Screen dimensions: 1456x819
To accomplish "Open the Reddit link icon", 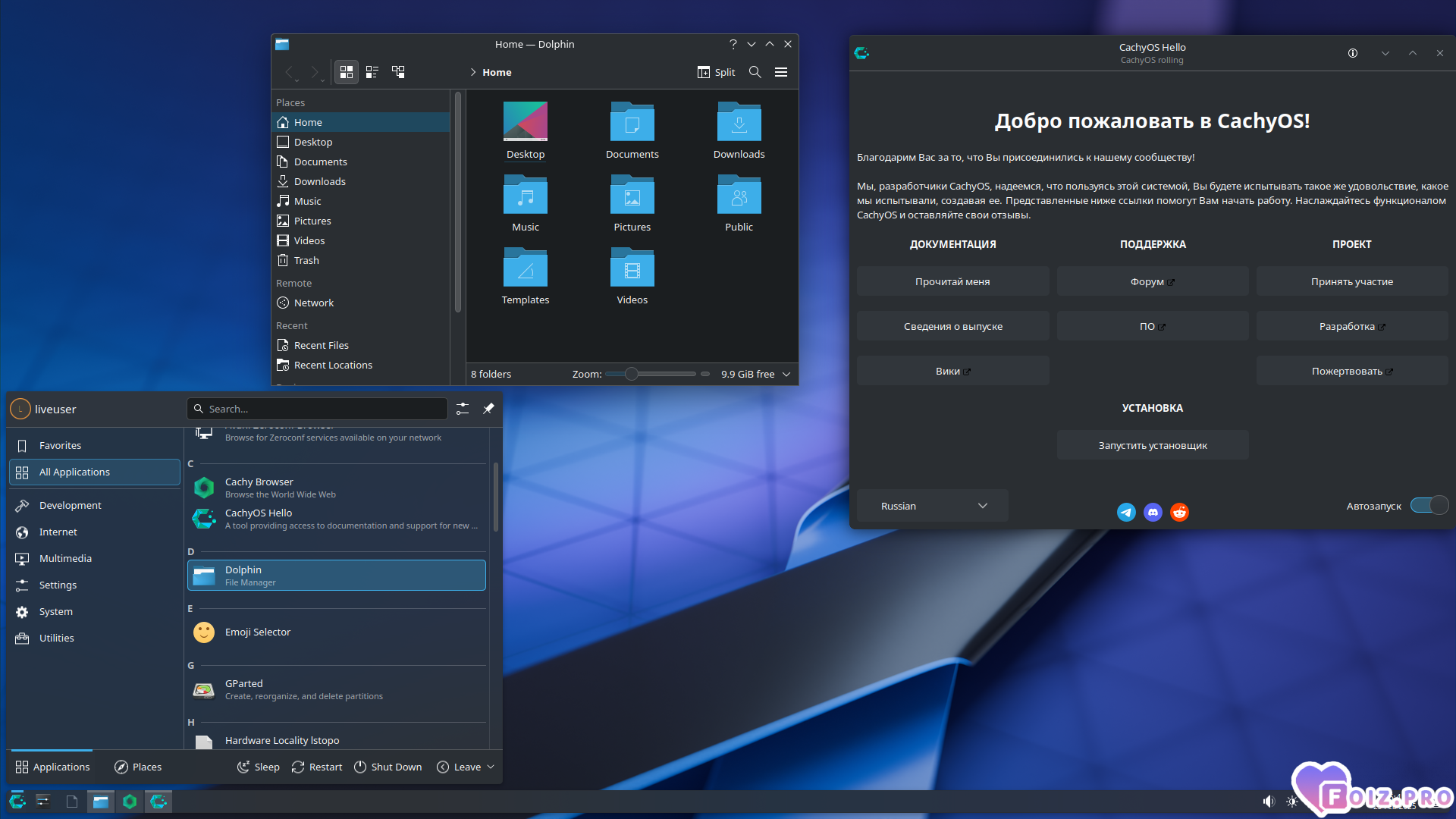I will (1179, 513).
